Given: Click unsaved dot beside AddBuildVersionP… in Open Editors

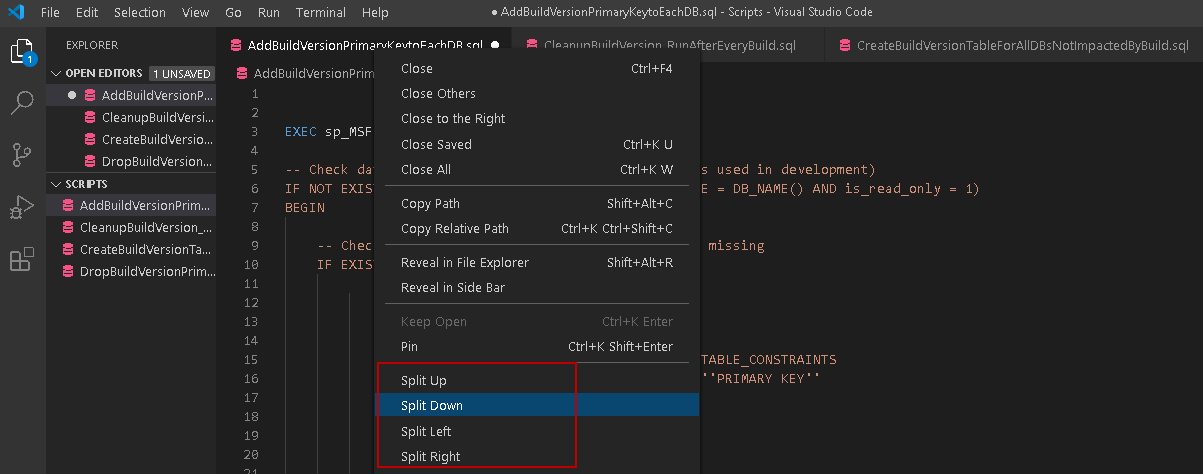Looking at the screenshot, I should click(72, 95).
